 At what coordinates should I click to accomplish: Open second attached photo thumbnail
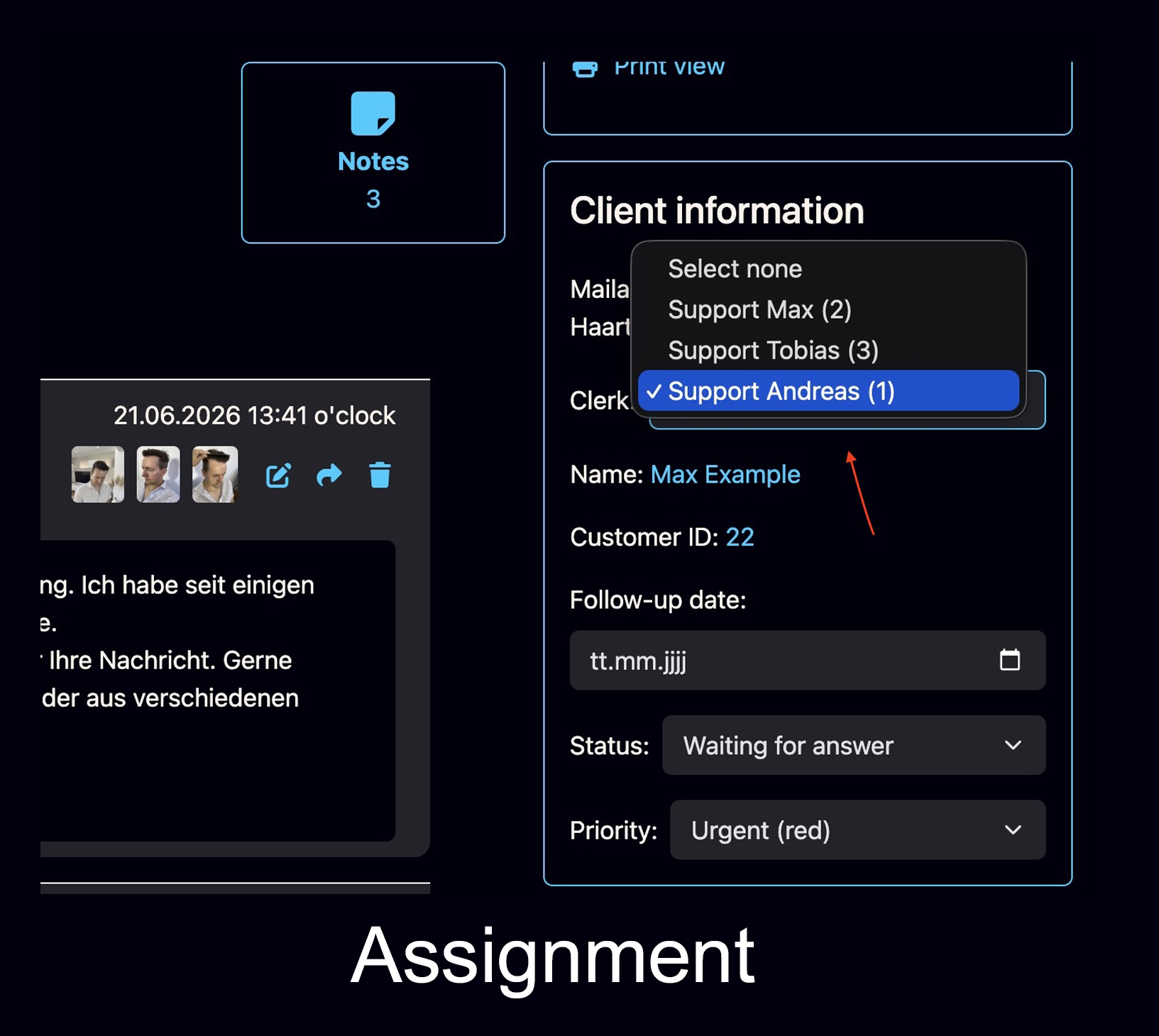coord(158,474)
